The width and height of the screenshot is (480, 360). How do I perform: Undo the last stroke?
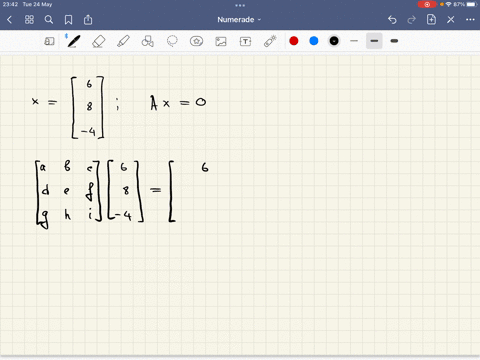392,20
